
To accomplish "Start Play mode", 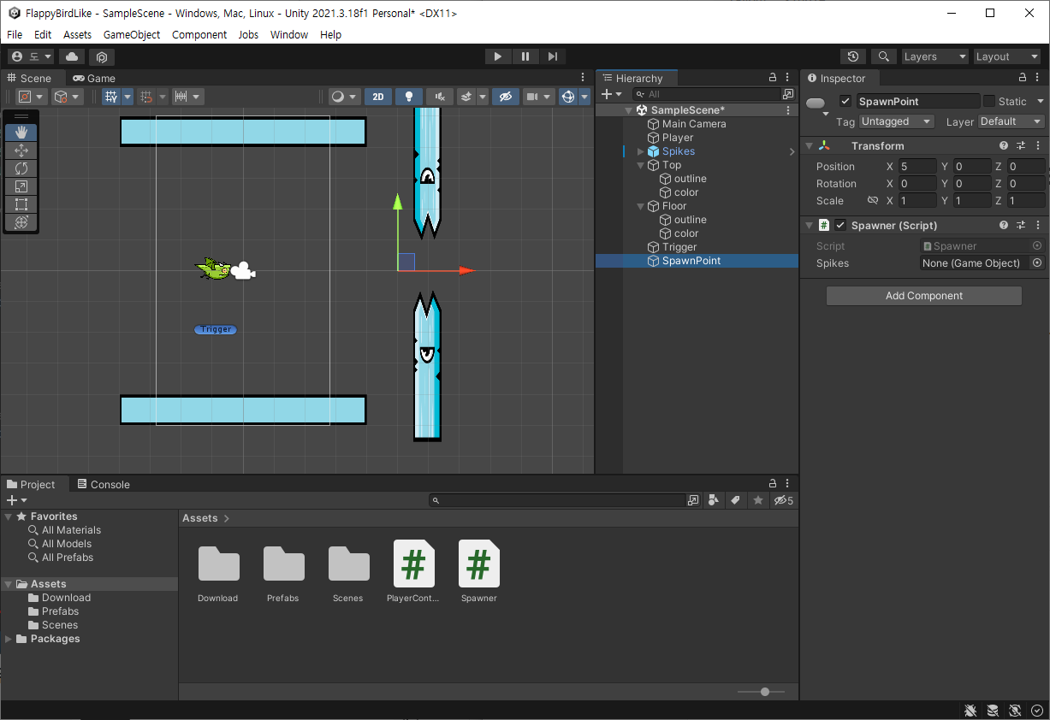I will (x=498, y=57).
